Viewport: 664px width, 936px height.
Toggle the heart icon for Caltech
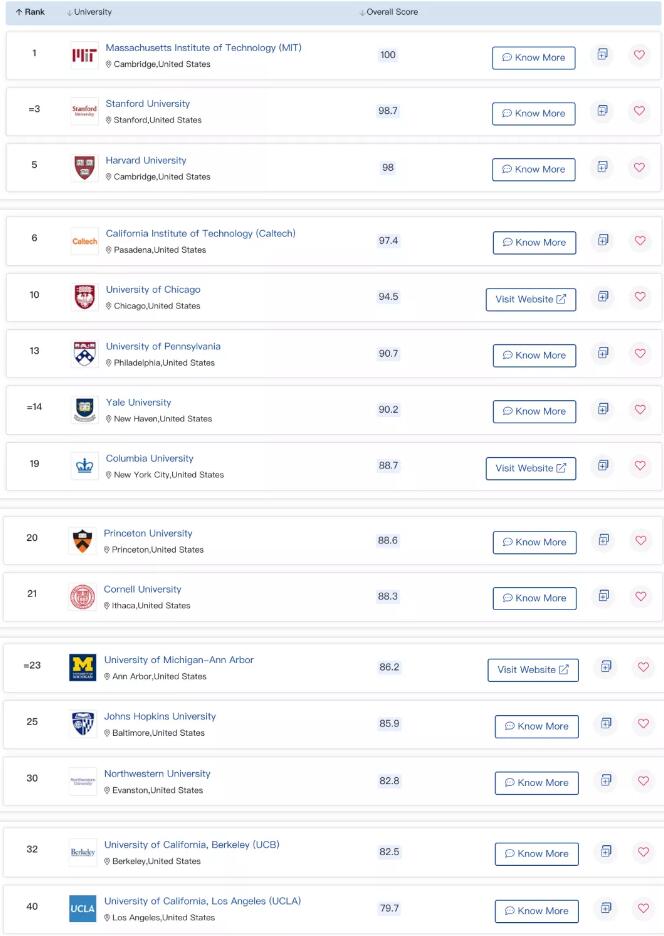coord(640,240)
